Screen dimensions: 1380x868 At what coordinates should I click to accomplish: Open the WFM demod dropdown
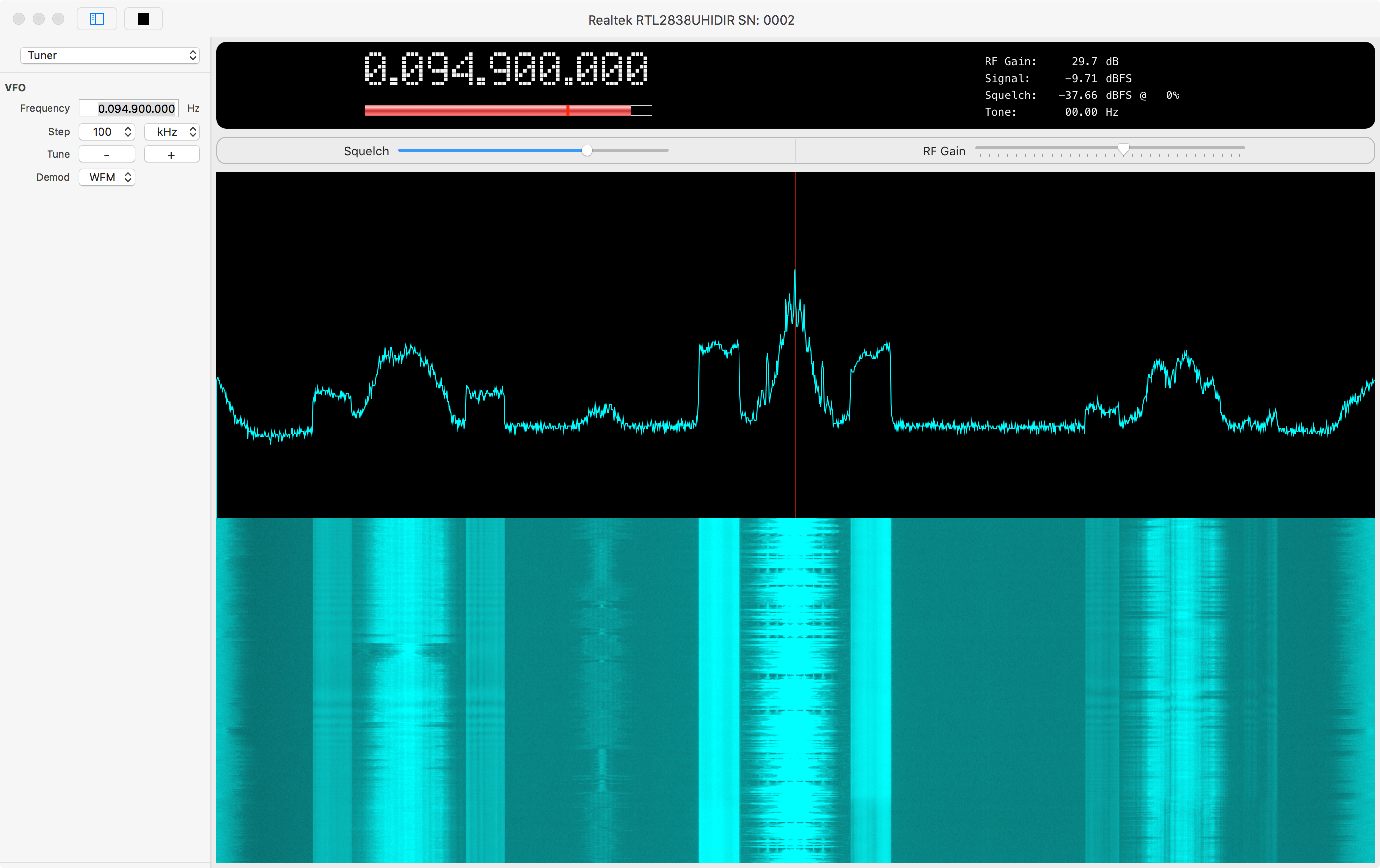(x=106, y=177)
